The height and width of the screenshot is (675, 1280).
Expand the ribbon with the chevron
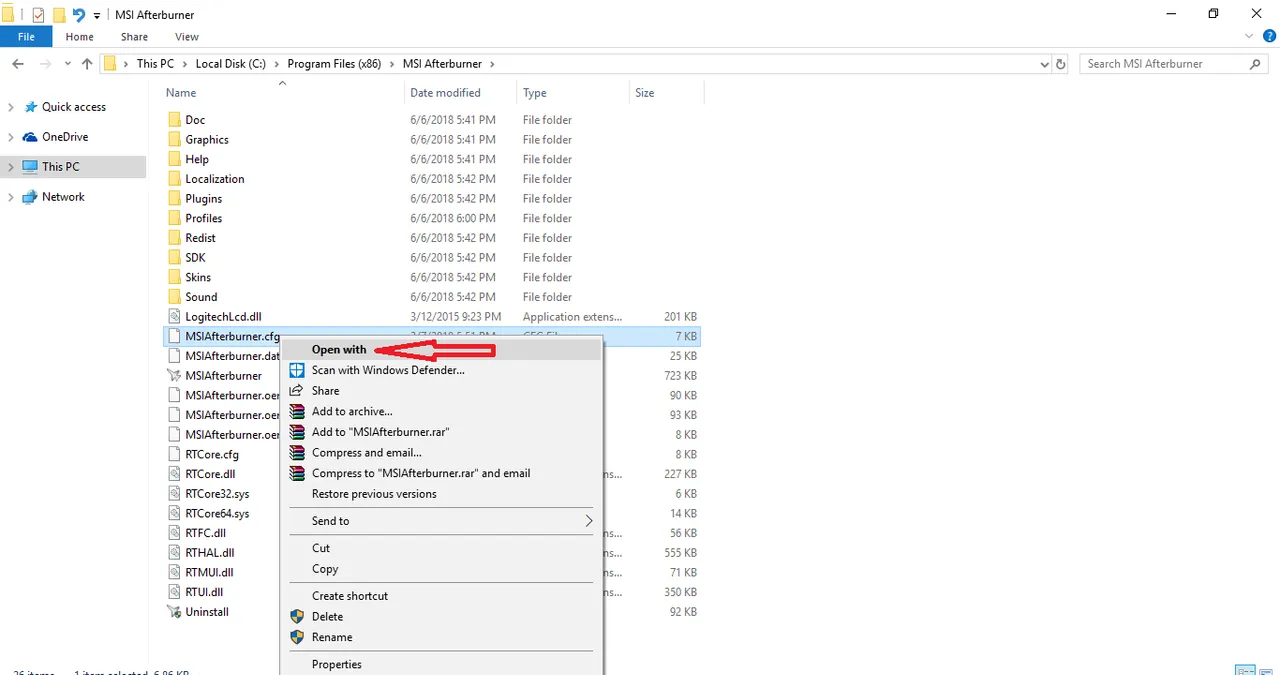1250,37
